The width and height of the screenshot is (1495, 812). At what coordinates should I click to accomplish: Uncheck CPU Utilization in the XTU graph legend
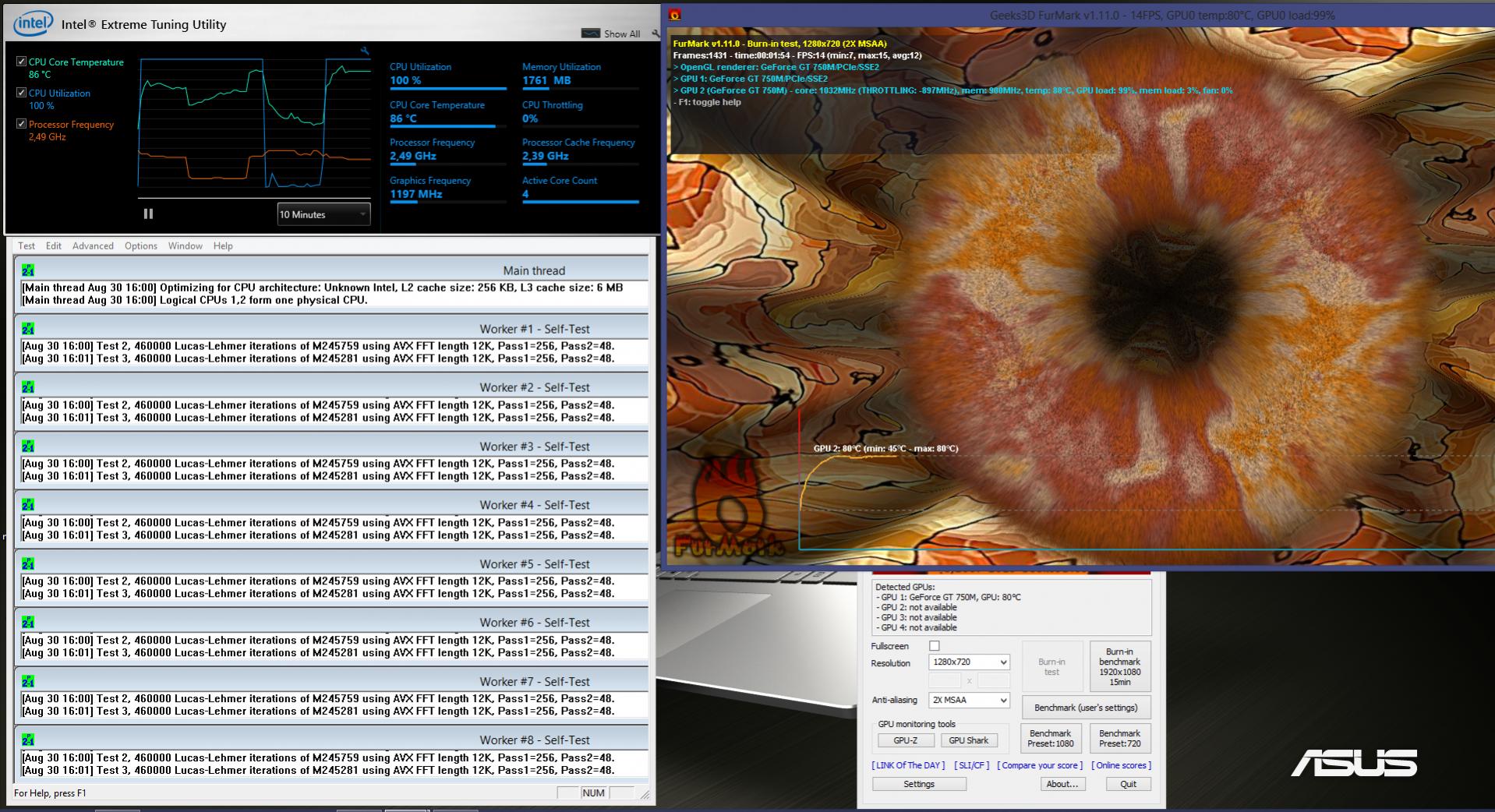(x=21, y=93)
